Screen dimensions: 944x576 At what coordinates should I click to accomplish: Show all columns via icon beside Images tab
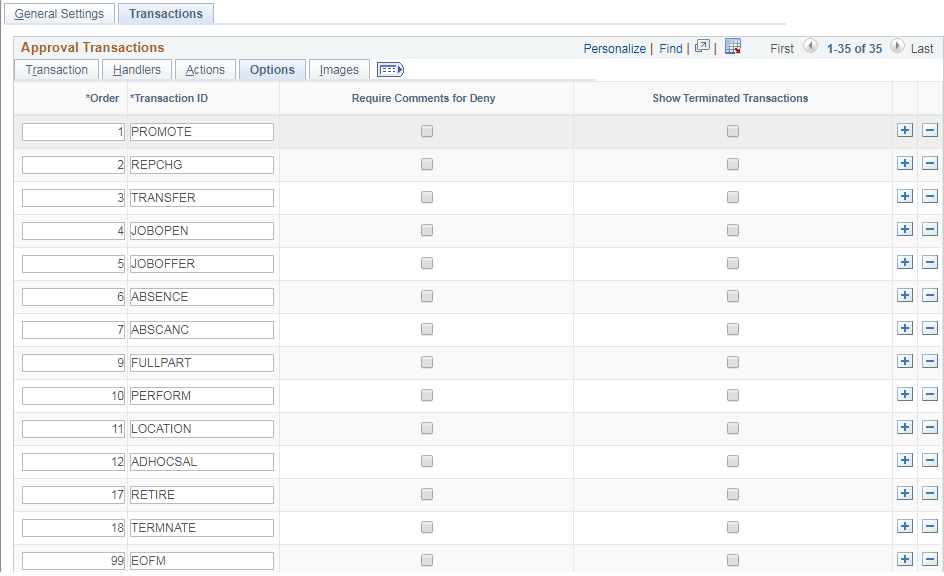tap(389, 69)
